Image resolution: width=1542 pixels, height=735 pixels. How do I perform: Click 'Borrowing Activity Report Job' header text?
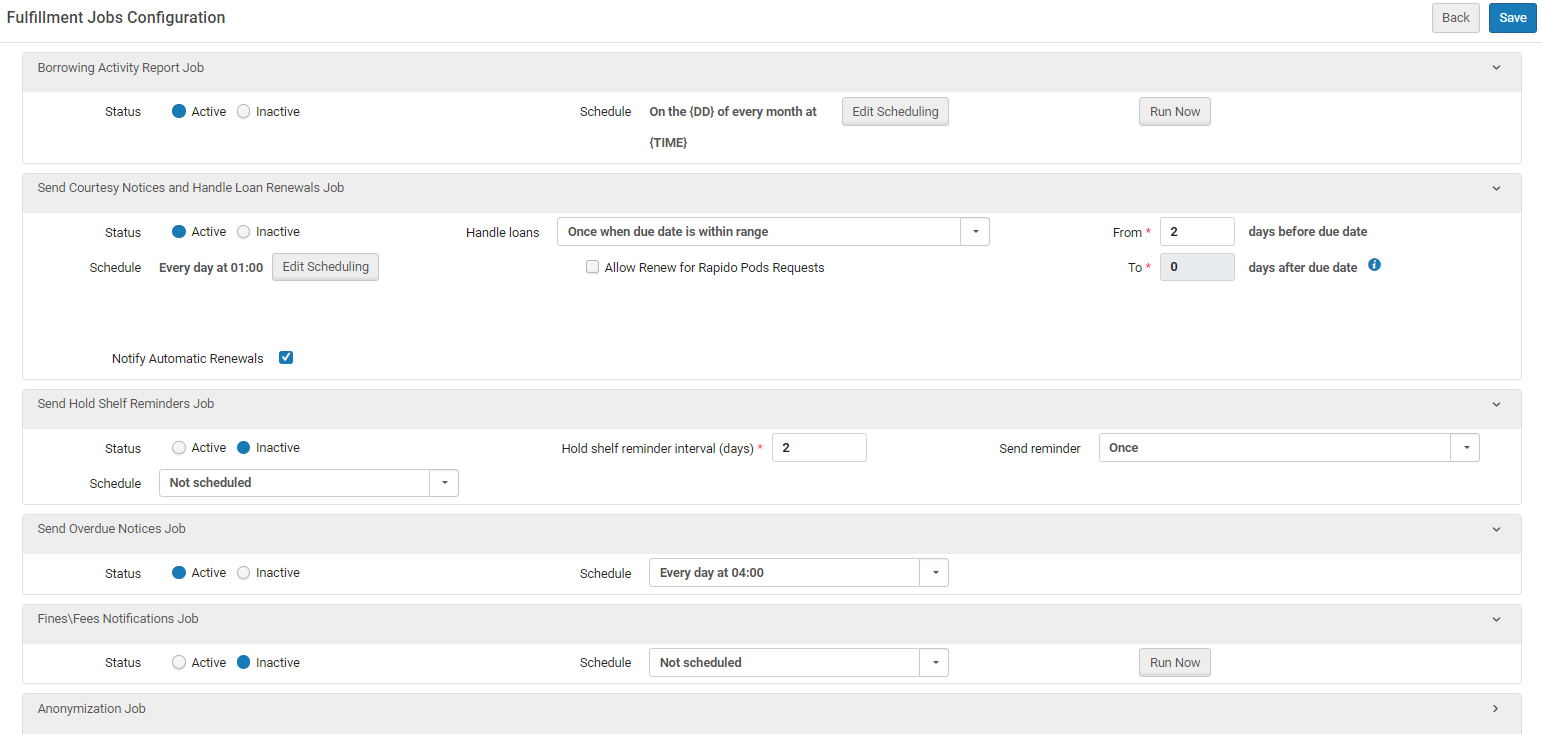click(121, 68)
